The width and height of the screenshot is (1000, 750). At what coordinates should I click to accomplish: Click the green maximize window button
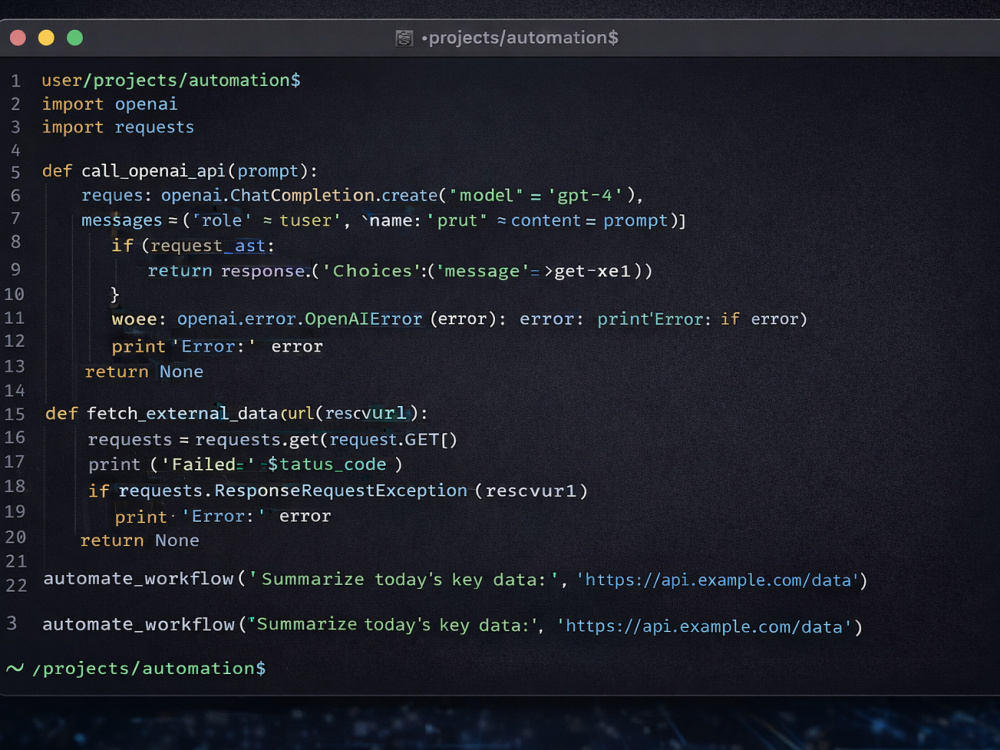(x=75, y=38)
